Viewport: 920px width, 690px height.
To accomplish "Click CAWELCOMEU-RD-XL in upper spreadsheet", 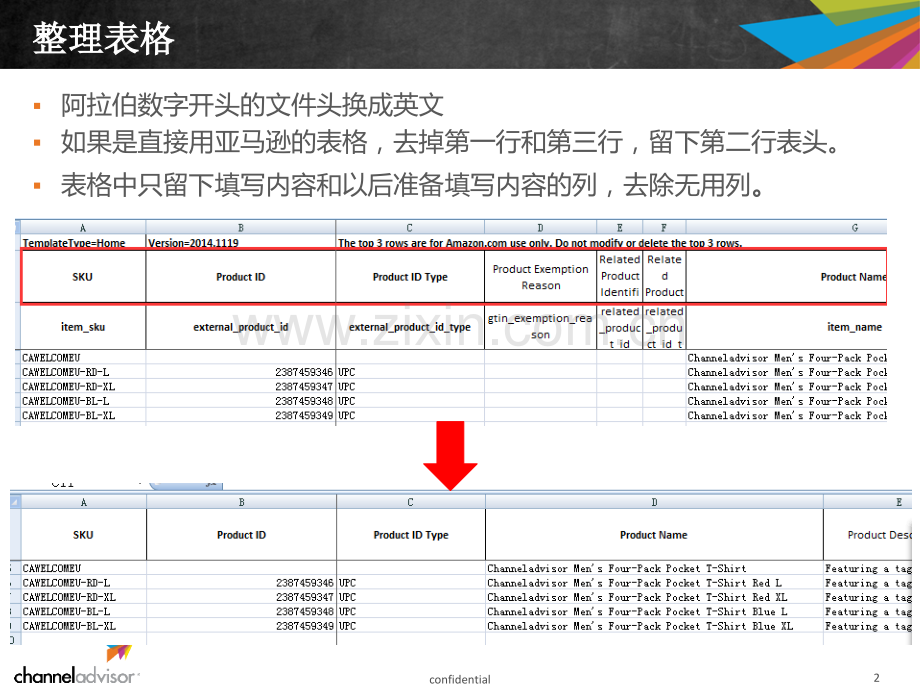I will point(83,387).
